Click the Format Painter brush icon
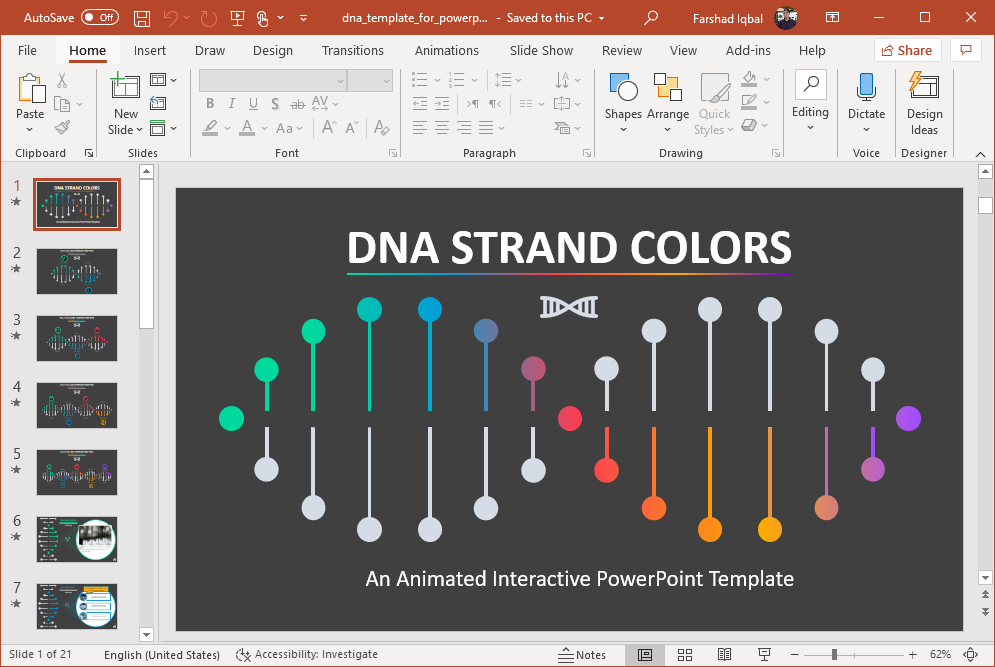Image resolution: width=995 pixels, height=667 pixels. click(62, 127)
